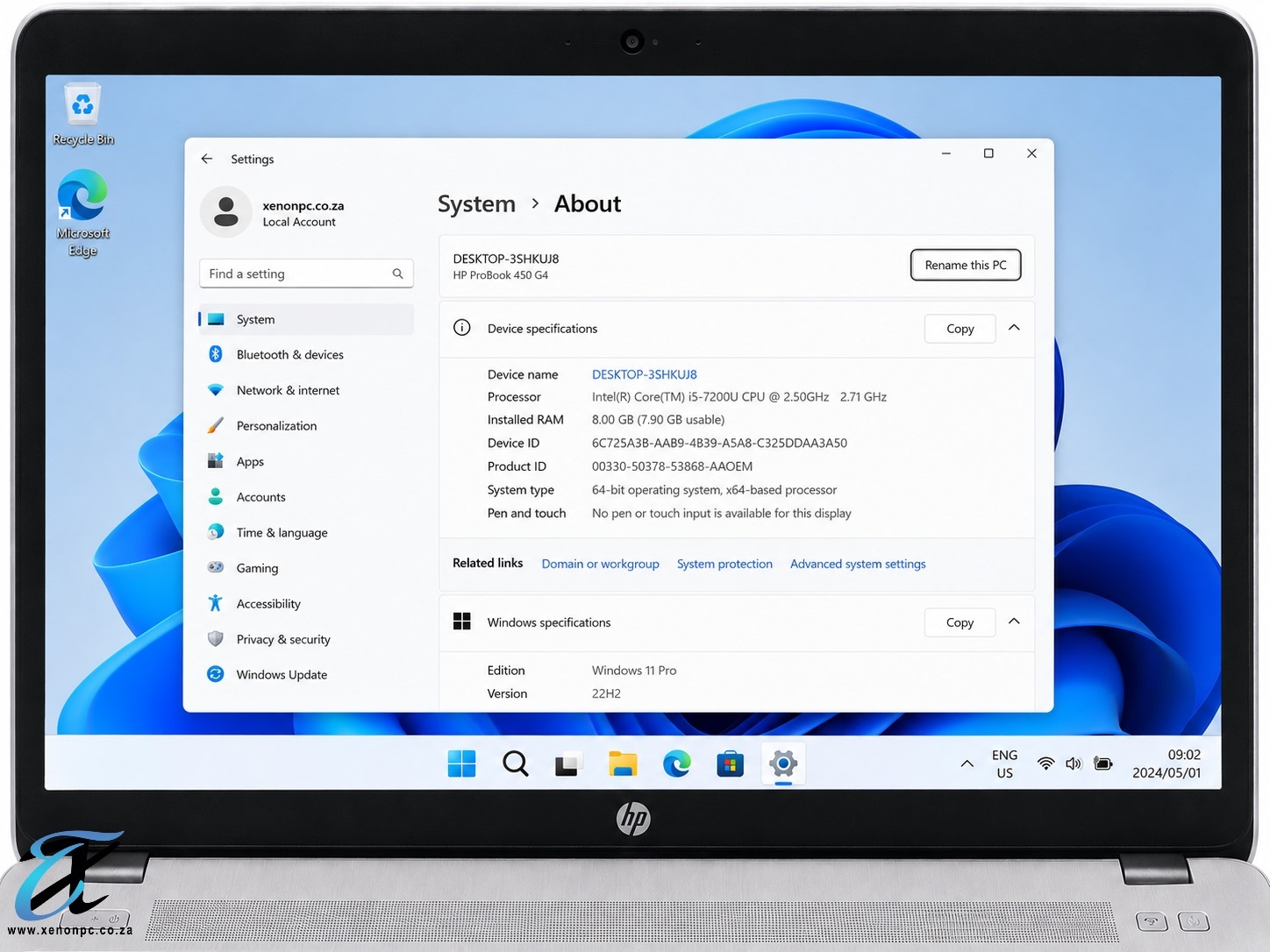Click the info icon beside Device specifications
This screenshot has height=952, width=1270.
[x=462, y=328]
